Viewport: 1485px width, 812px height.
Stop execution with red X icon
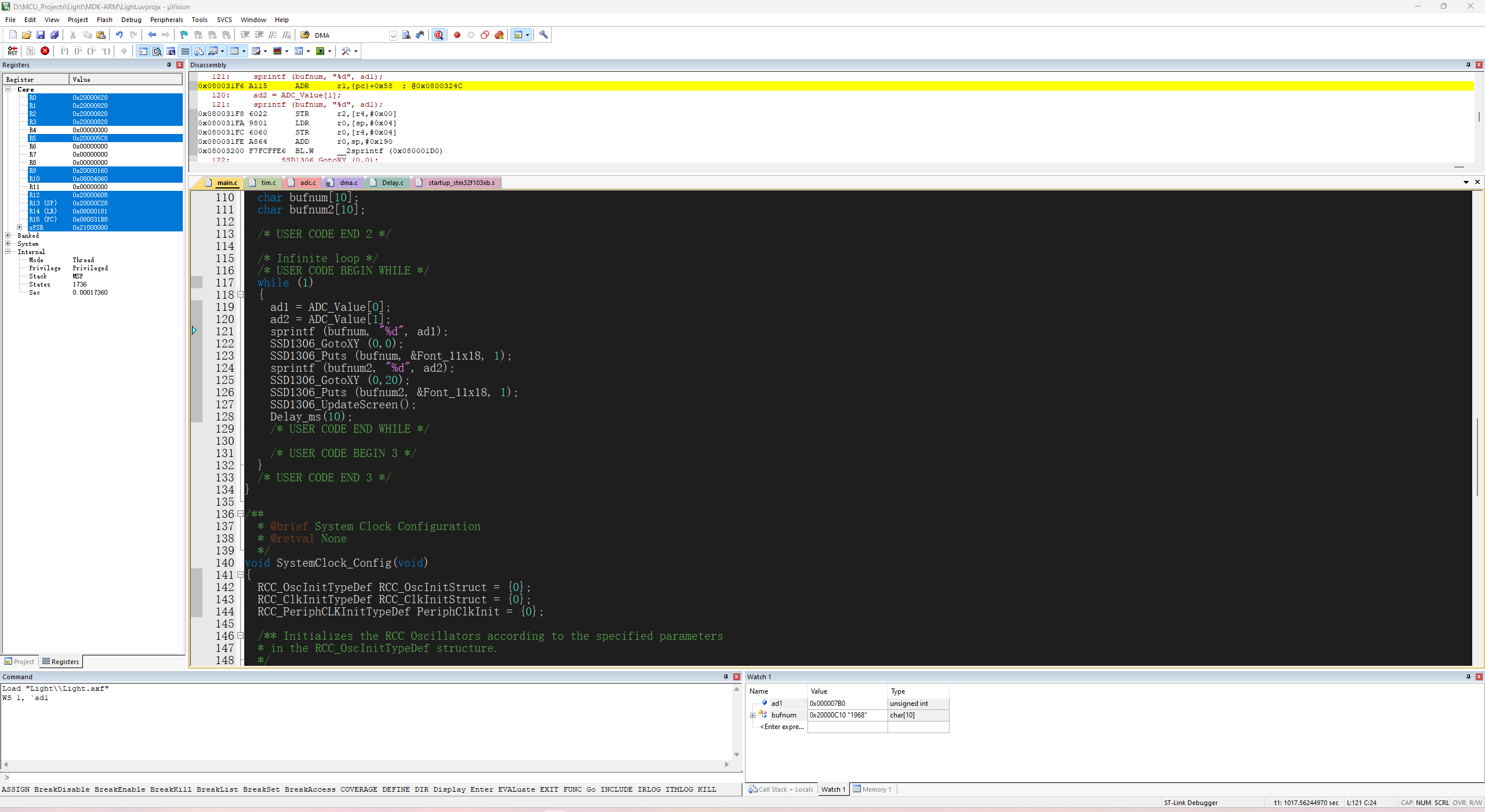tap(45, 51)
